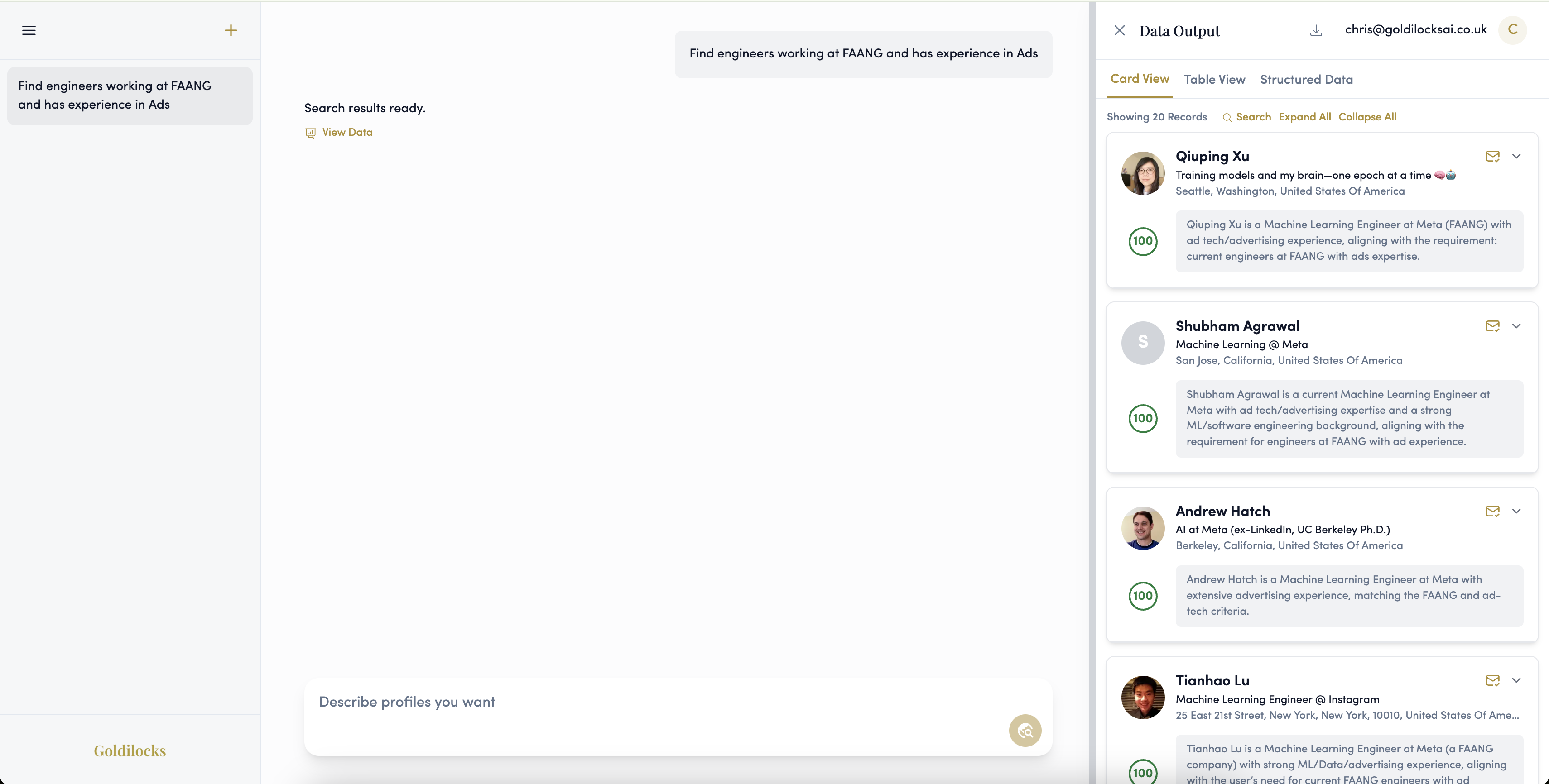Viewport: 1549px width, 784px height.
Task: Email Tianhao Lu via envelope icon
Action: 1492,680
